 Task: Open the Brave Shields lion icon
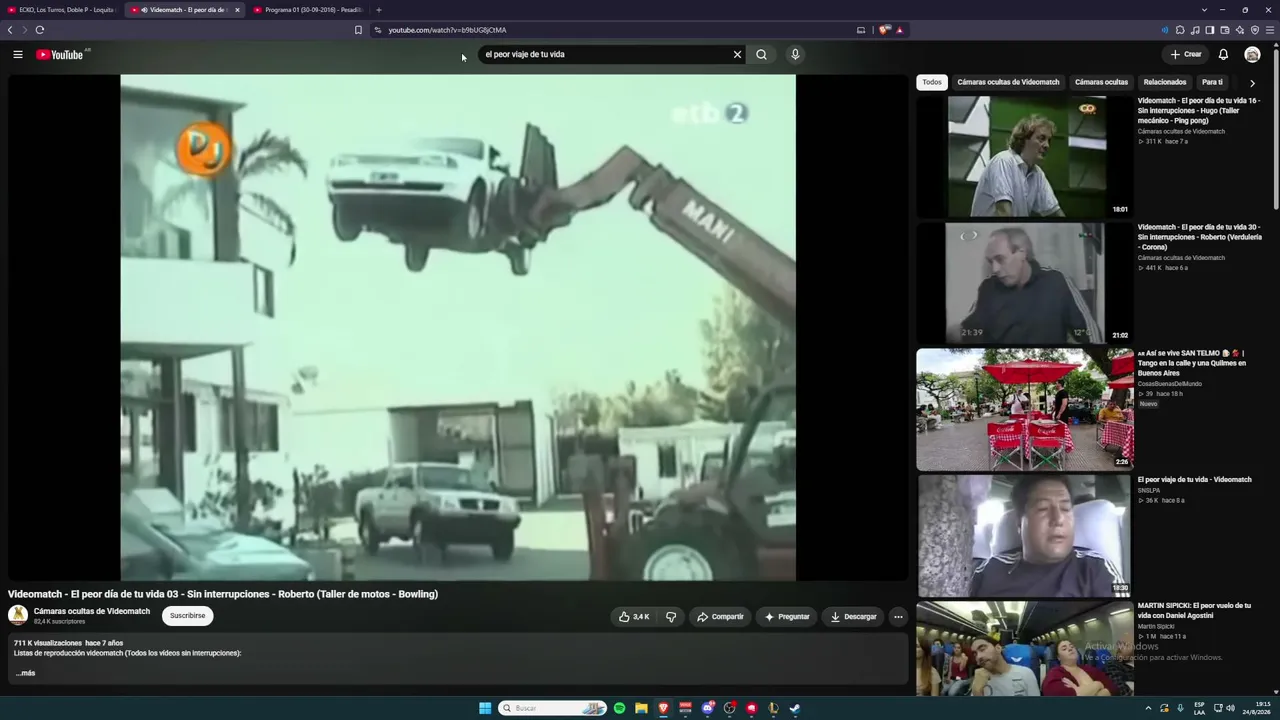(x=884, y=30)
